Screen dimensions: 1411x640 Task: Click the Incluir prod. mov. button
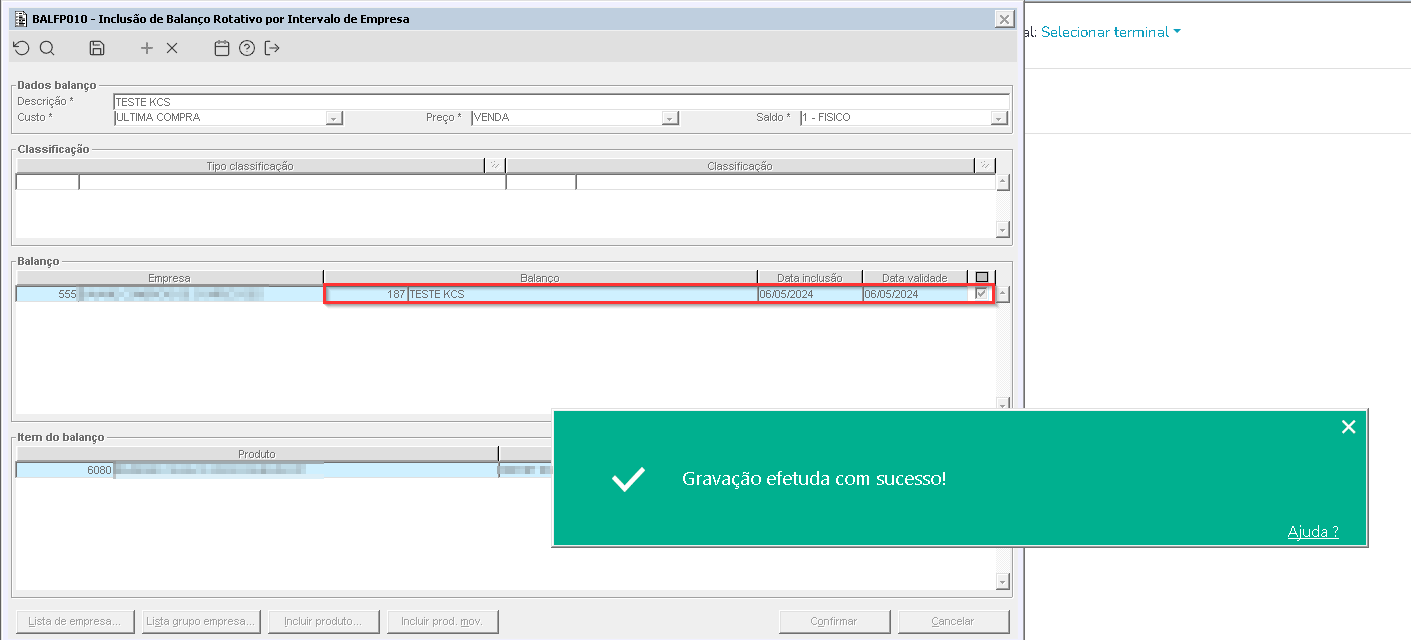pyautogui.click(x=442, y=621)
